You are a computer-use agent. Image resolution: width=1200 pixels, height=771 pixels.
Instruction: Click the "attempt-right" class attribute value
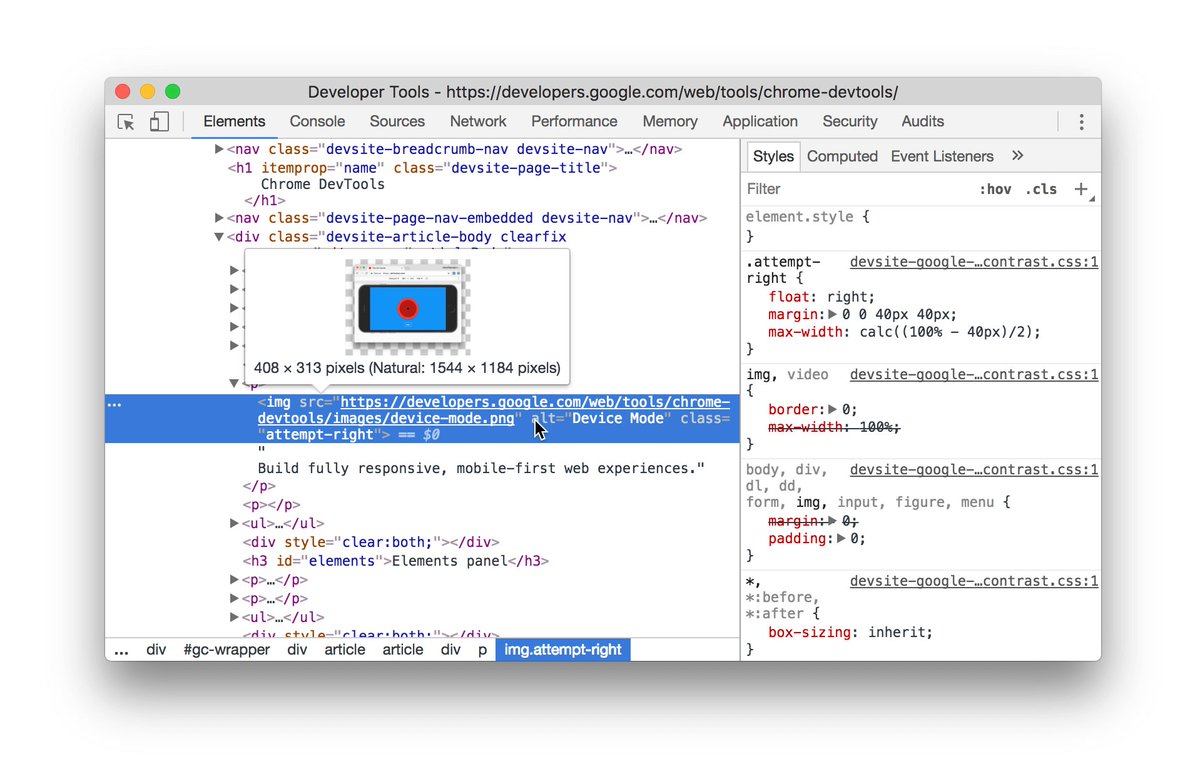pyautogui.click(x=322, y=435)
